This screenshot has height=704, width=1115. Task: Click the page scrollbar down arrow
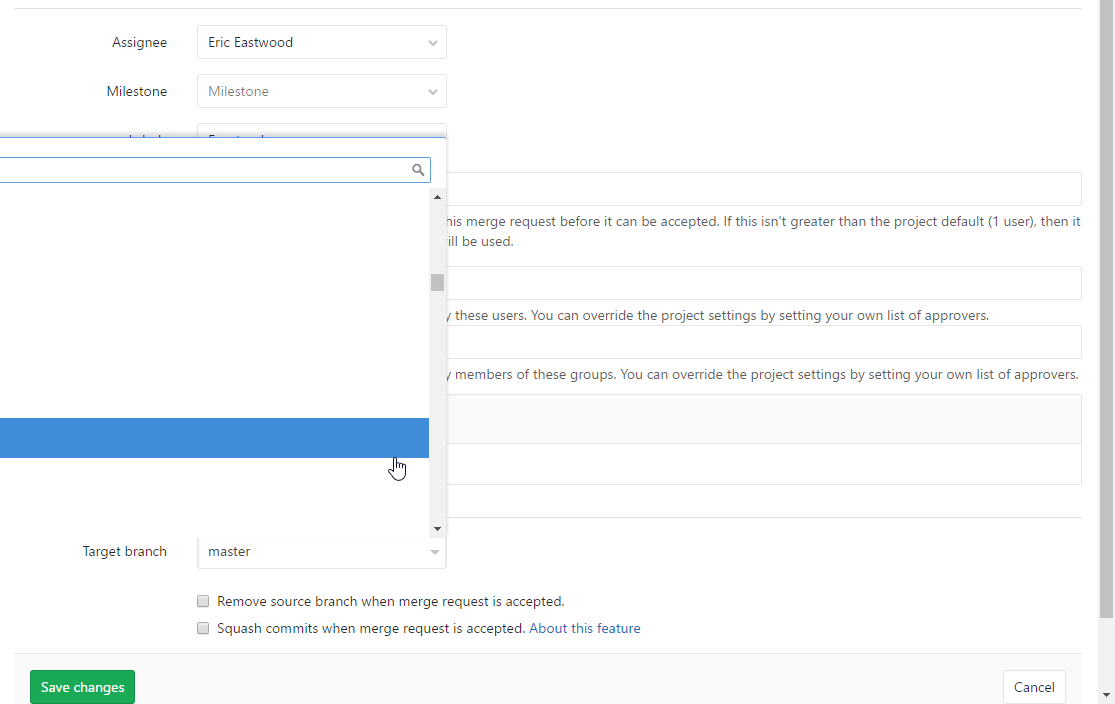(x=1106, y=694)
